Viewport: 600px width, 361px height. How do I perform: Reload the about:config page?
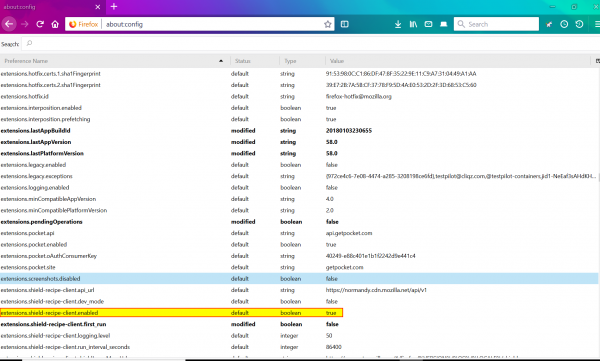tap(40, 24)
